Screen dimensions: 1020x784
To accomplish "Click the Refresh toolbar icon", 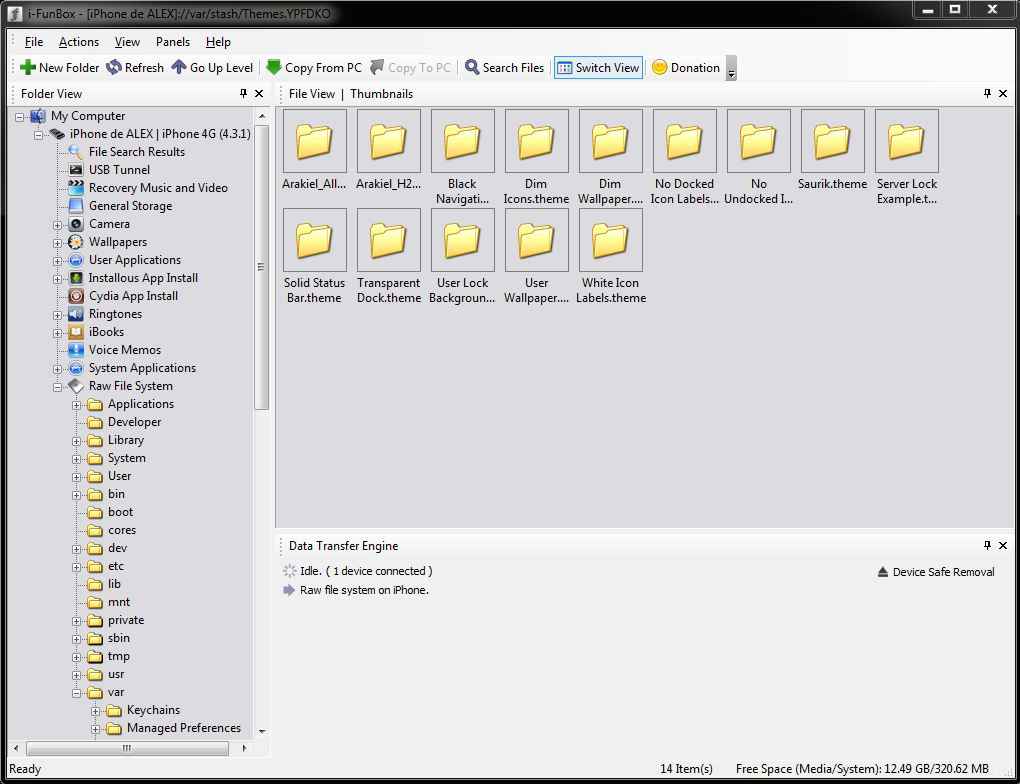I will [114, 67].
